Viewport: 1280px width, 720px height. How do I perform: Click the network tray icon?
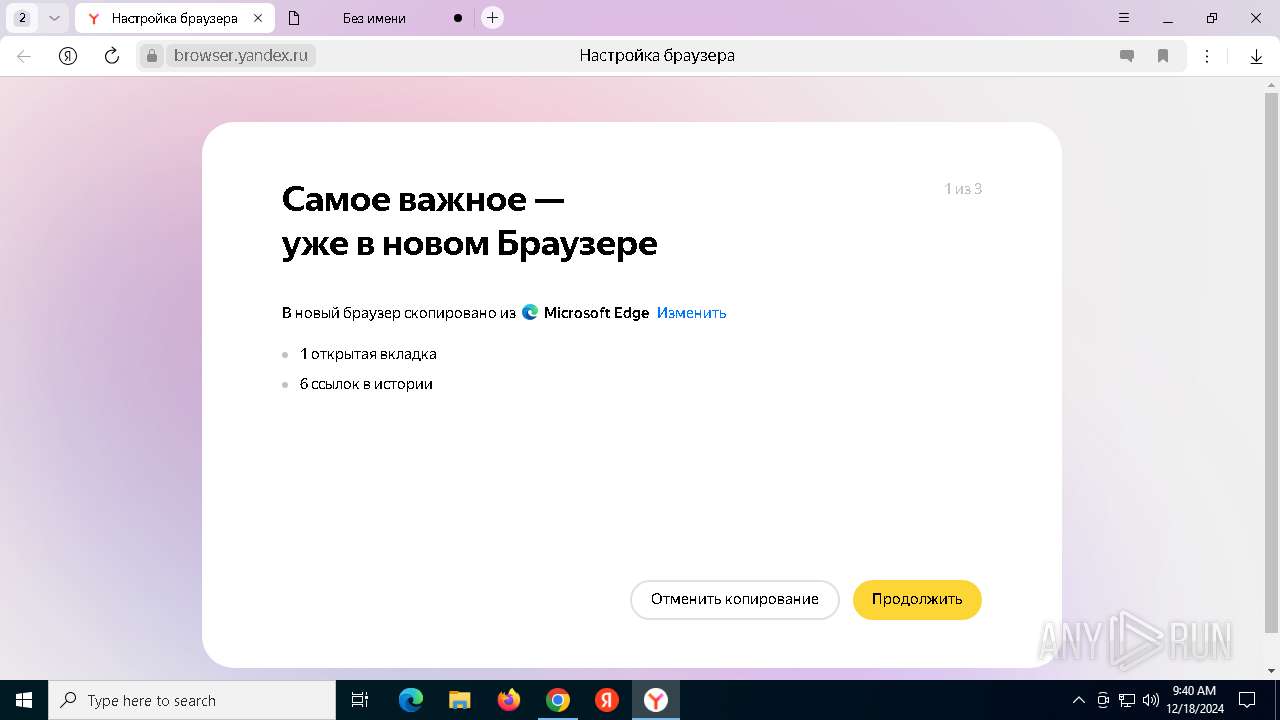(x=1127, y=700)
